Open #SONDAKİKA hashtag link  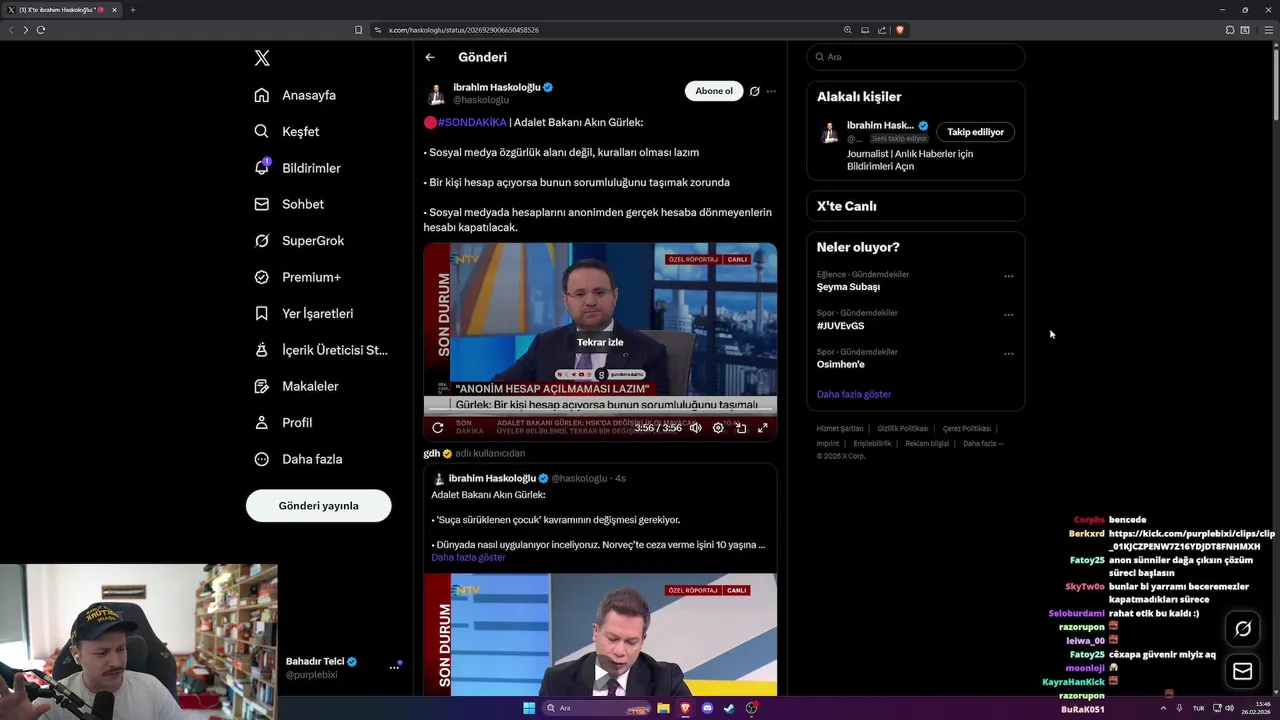coord(472,122)
